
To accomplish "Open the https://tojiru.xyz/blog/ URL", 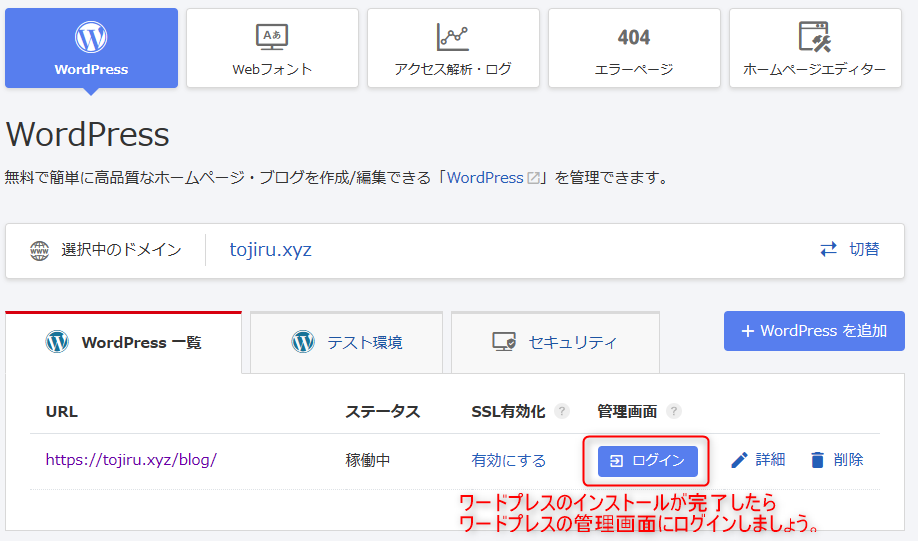I will tap(131, 460).
